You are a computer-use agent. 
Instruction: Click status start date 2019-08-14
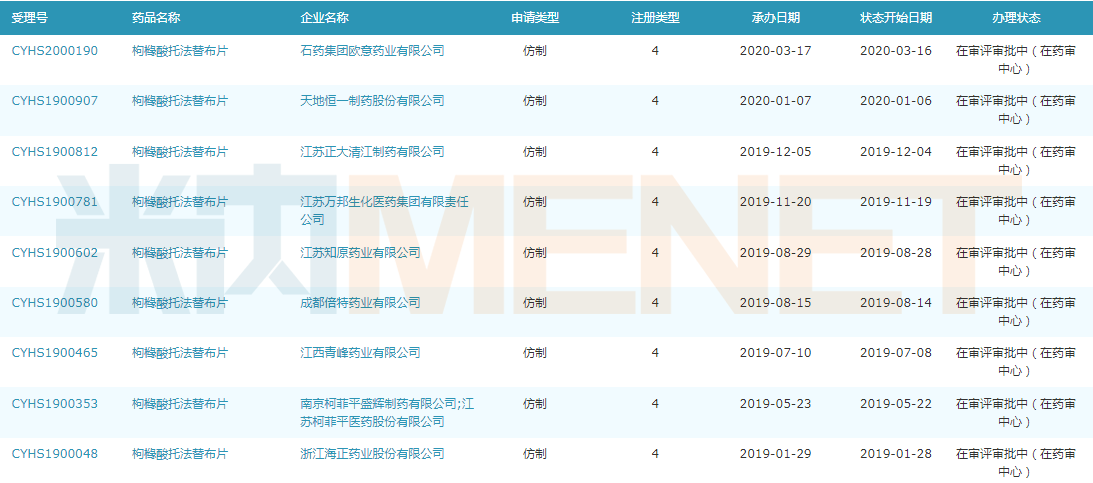[896, 303]
